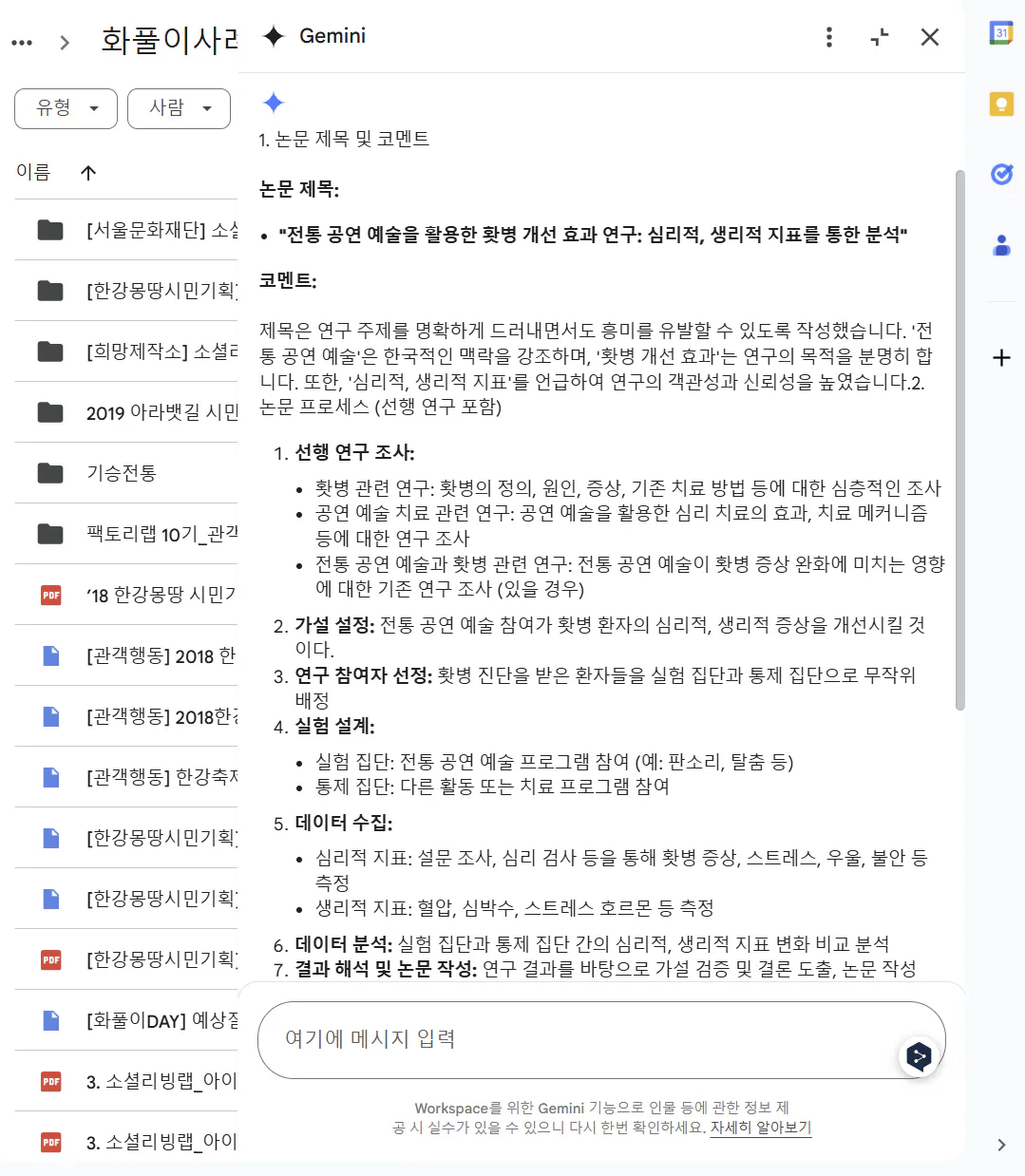Click plus icon to get add-ons
Screen dimensions: 1025x1176
(1001, 358)
